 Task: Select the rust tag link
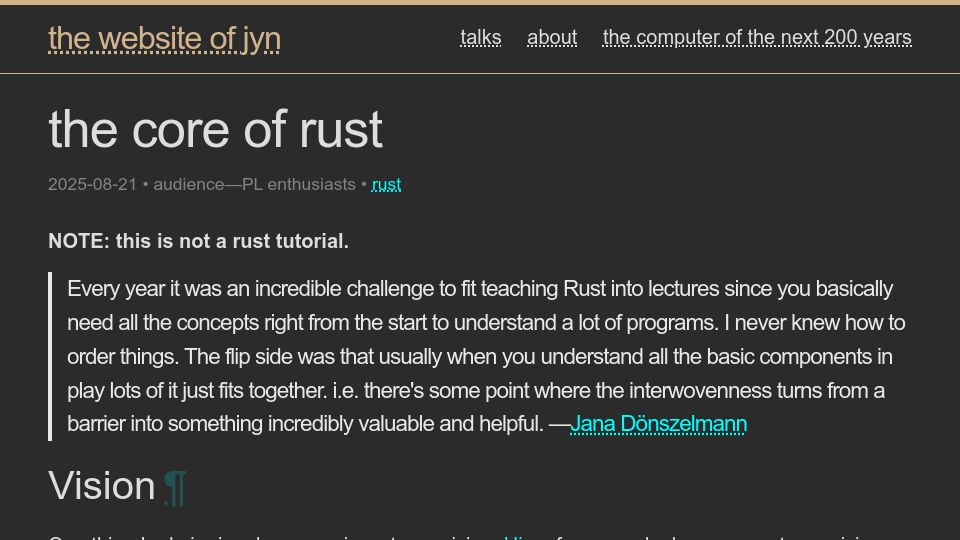coord(386,184)
